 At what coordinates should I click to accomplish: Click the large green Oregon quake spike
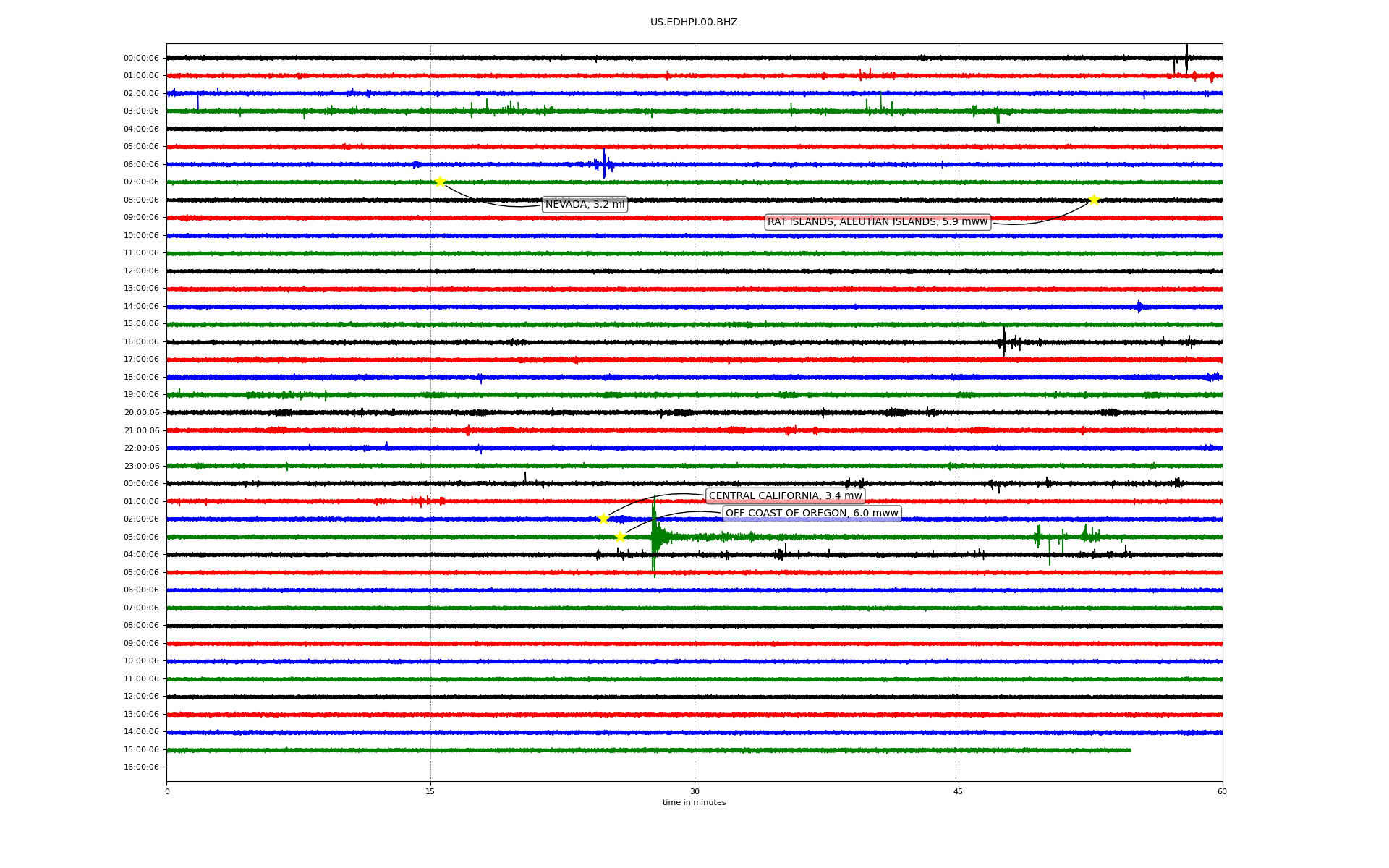coord(654,537)
